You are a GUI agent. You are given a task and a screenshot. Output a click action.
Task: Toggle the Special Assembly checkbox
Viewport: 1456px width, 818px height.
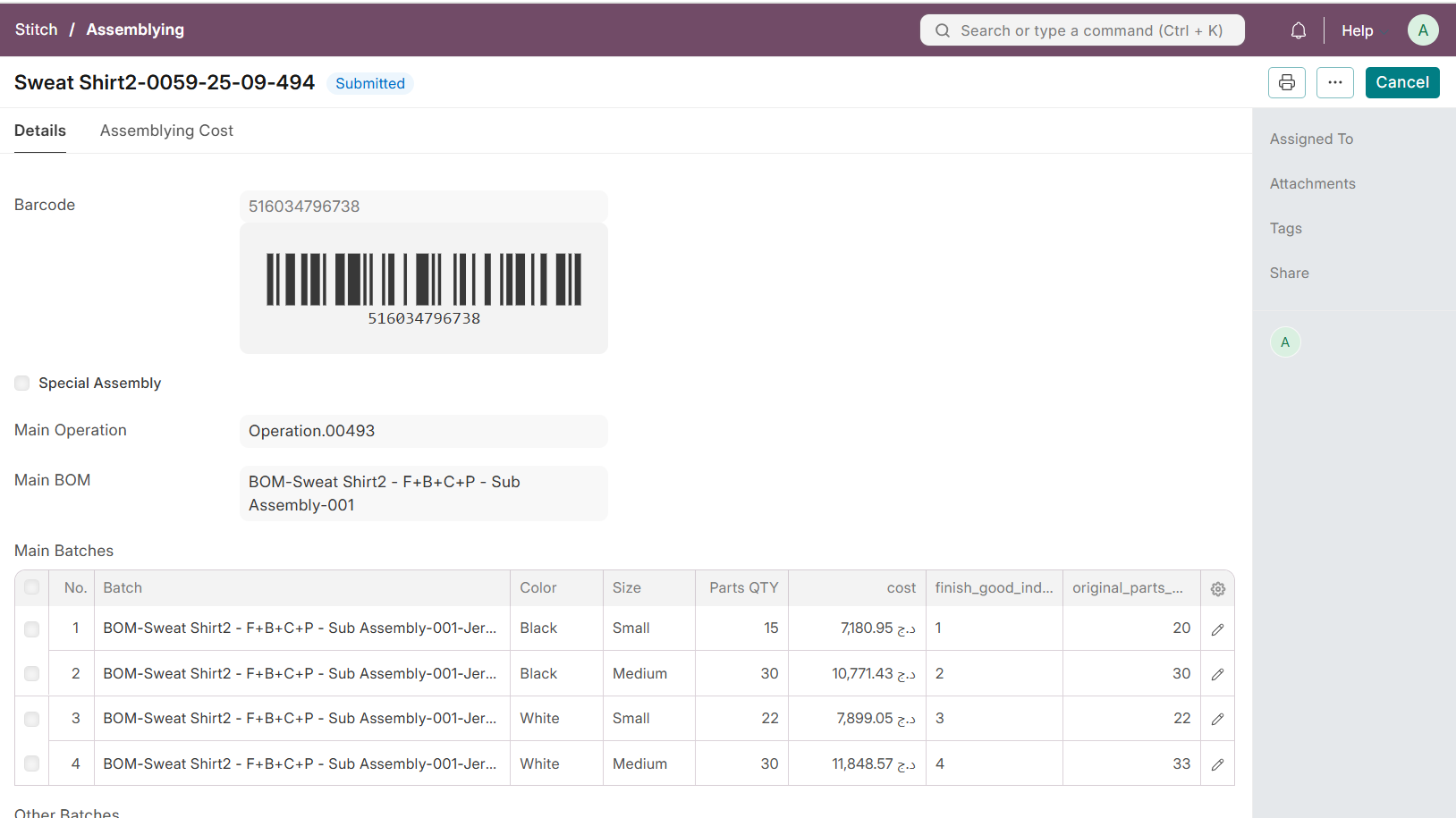coord(22,384)
